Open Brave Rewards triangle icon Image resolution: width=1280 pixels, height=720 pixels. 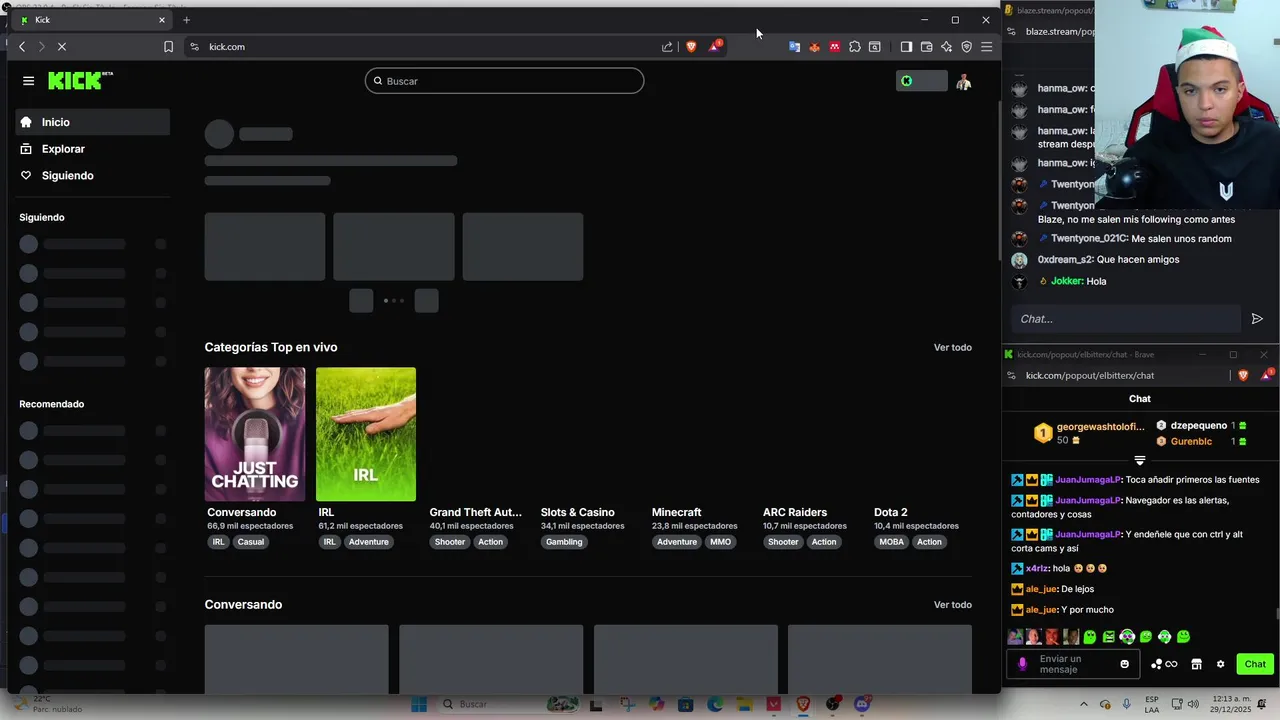(715, 46)
